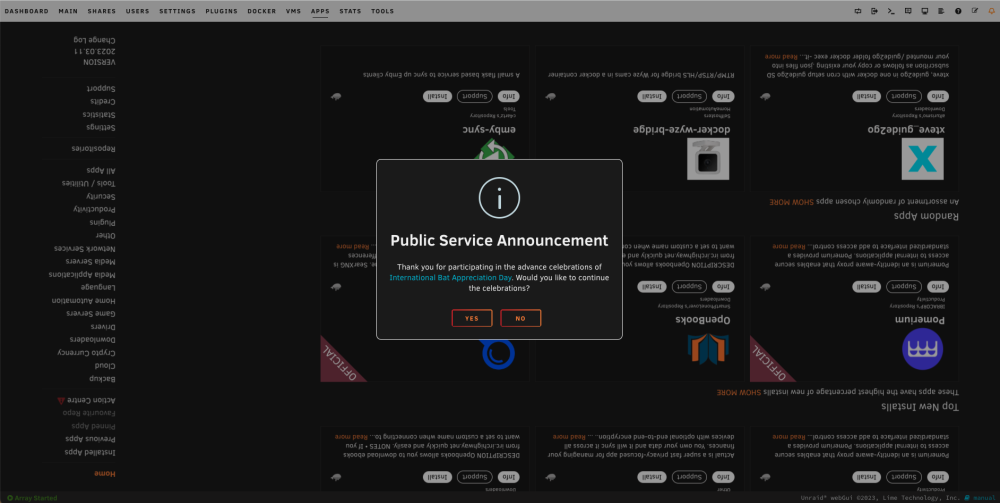Install the Actual finance app
This screenshot has height=503, width=1000.
point(652,477)
